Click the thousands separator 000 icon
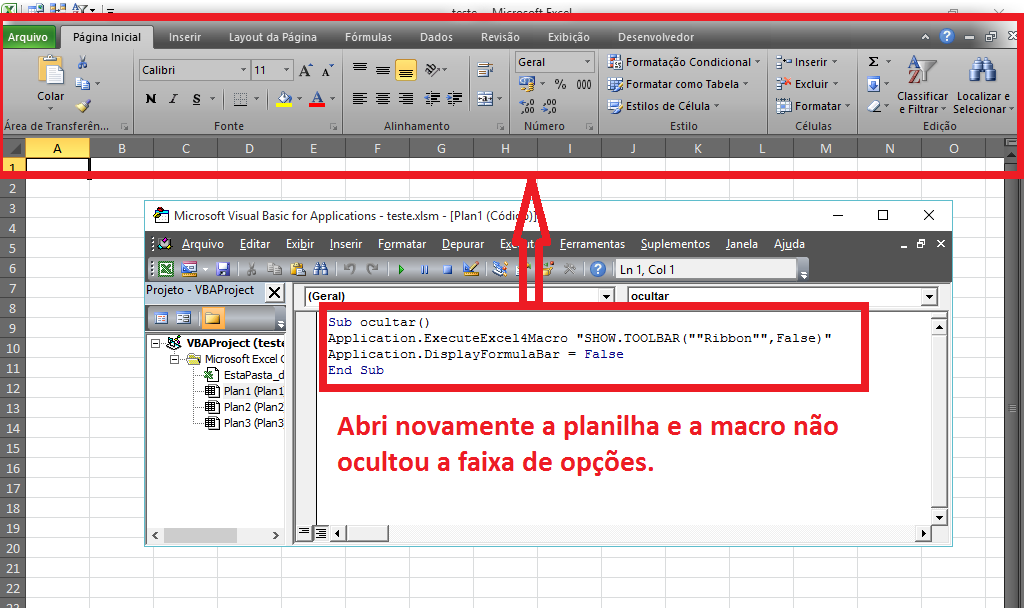This screenshot has height=608, width=1024. click(x=584, y=84)
